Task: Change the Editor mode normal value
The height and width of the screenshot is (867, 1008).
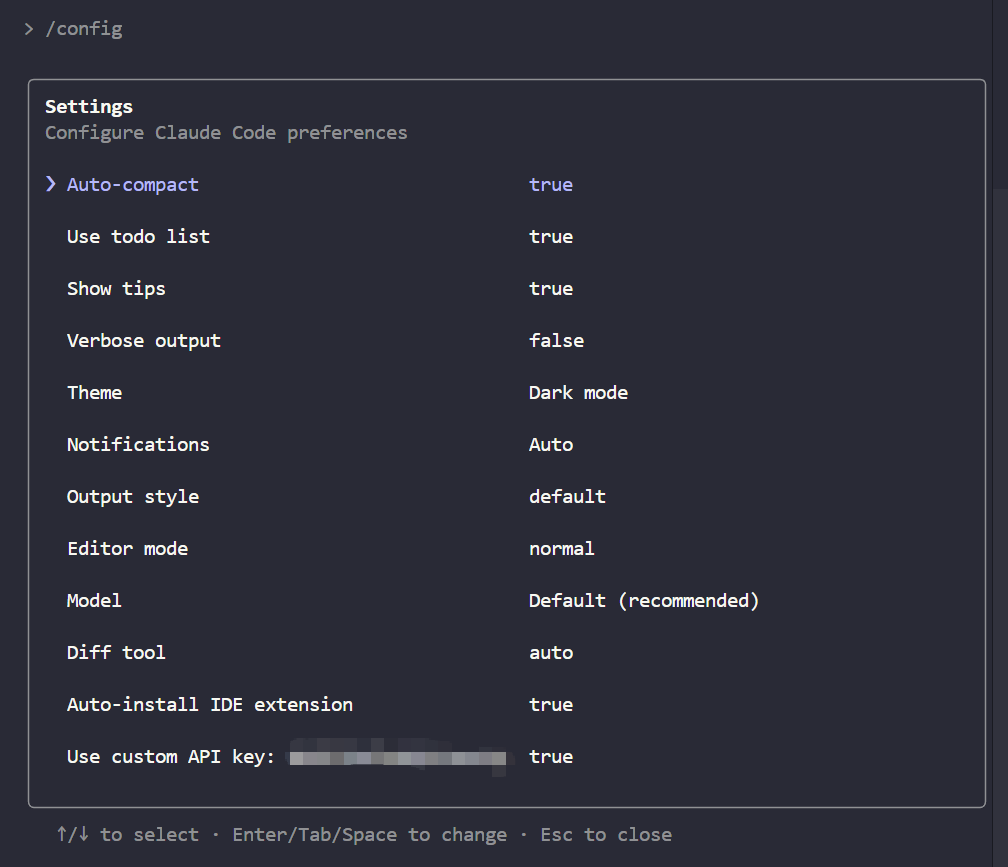Action: point(561,549)
